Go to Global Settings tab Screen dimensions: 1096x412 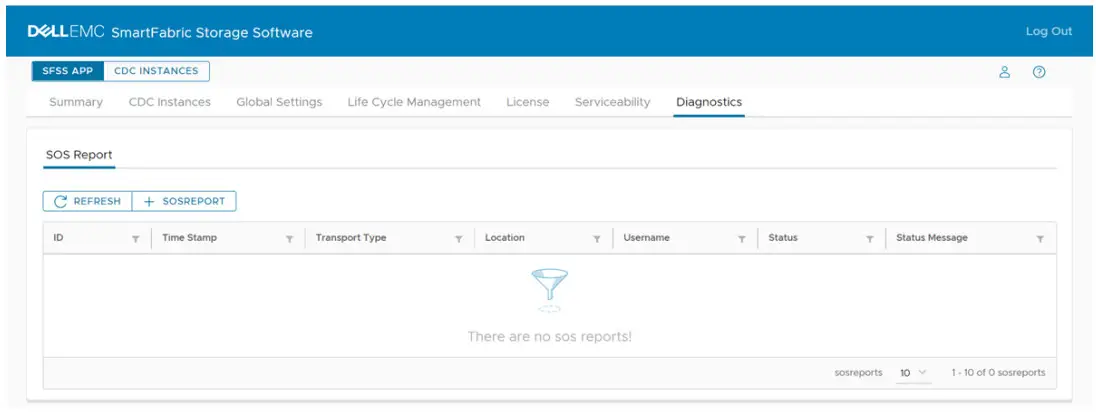pyautogui.click(x=279, y=102)
